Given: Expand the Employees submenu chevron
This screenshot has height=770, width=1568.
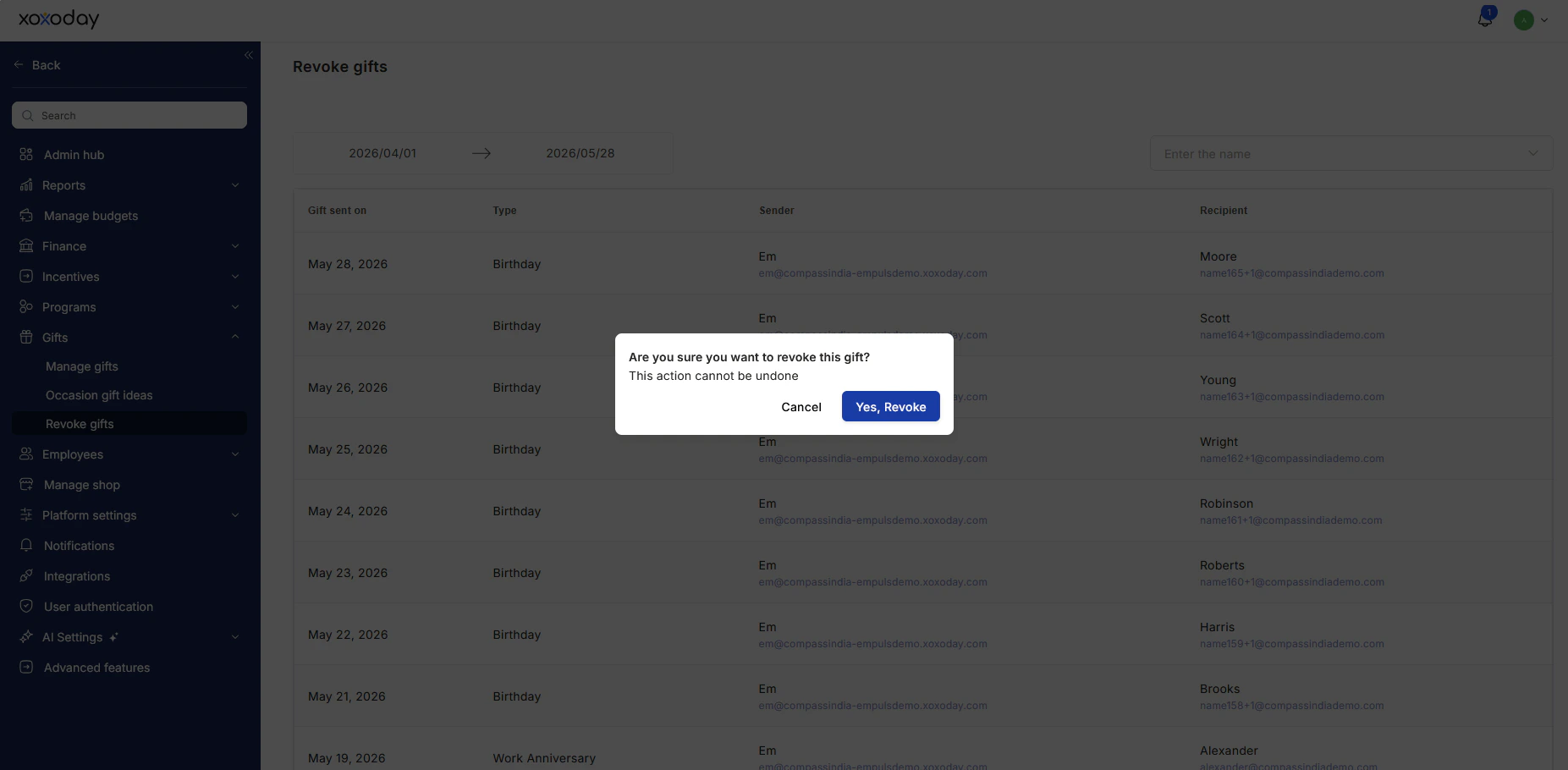Looking at the screenshot, I should (235, 454).
